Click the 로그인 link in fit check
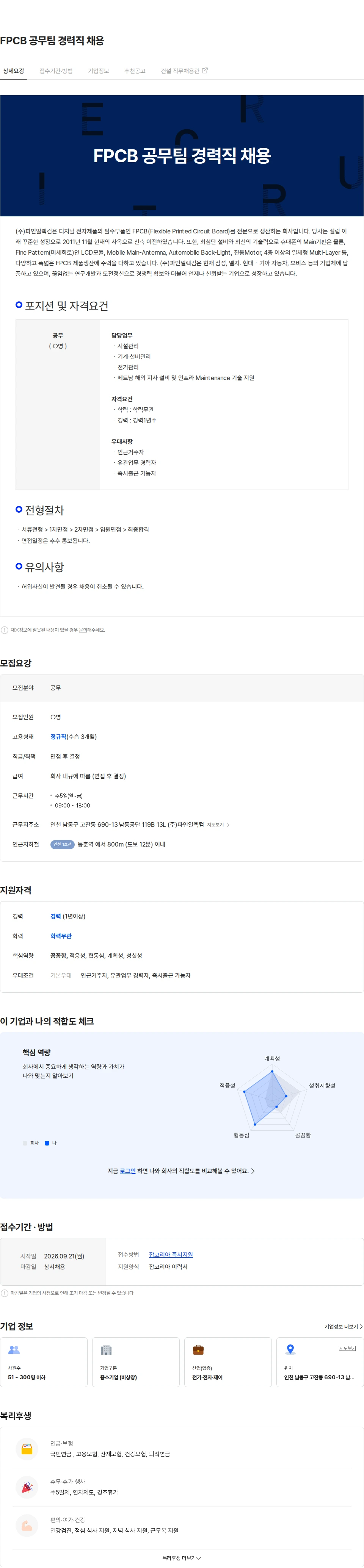 127,1171
